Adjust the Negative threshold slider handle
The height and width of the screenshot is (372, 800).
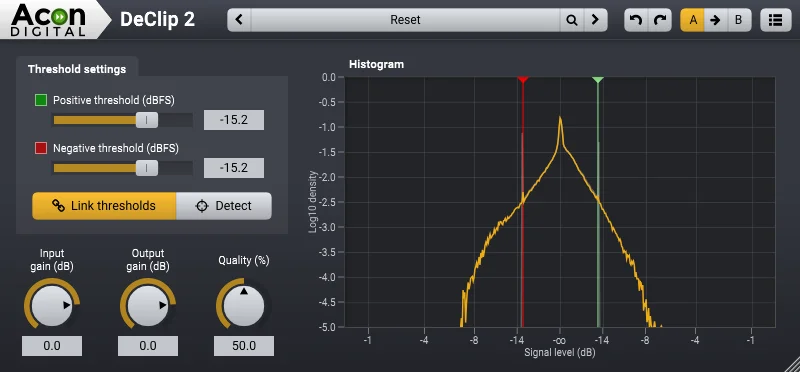coord(146,167)
